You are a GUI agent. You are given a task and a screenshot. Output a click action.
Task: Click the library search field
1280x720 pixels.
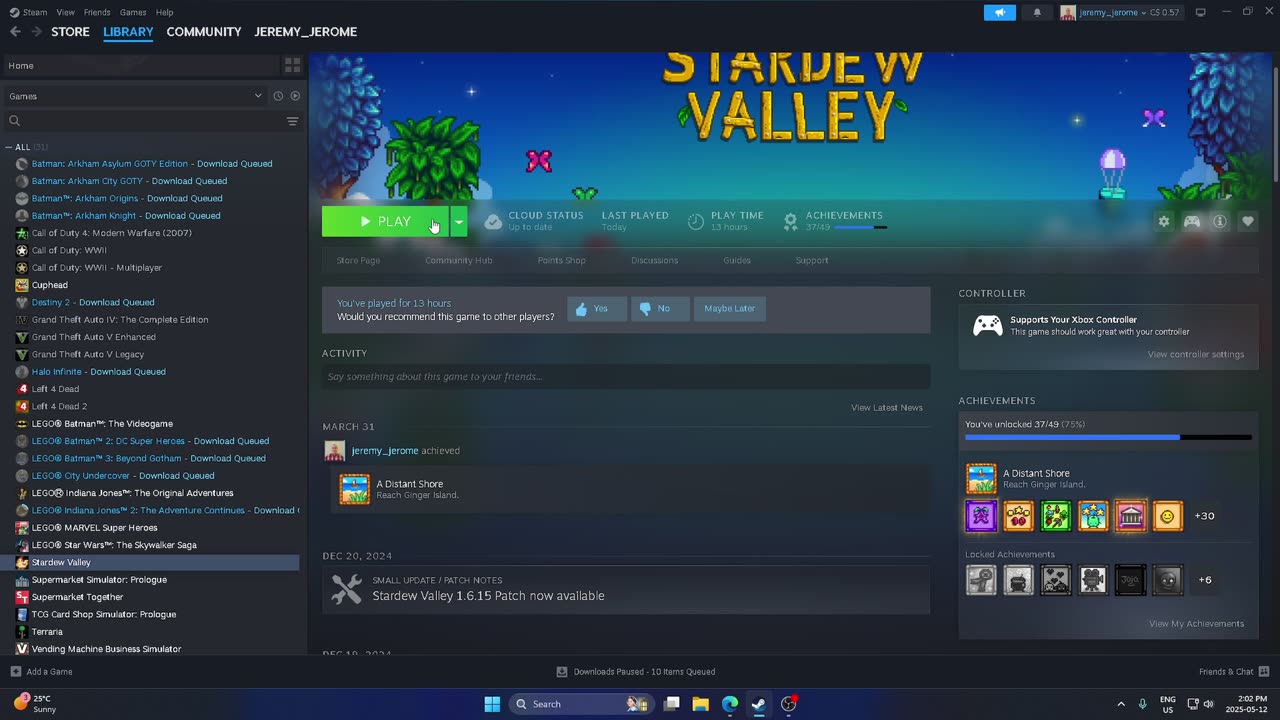coord(145,121)
